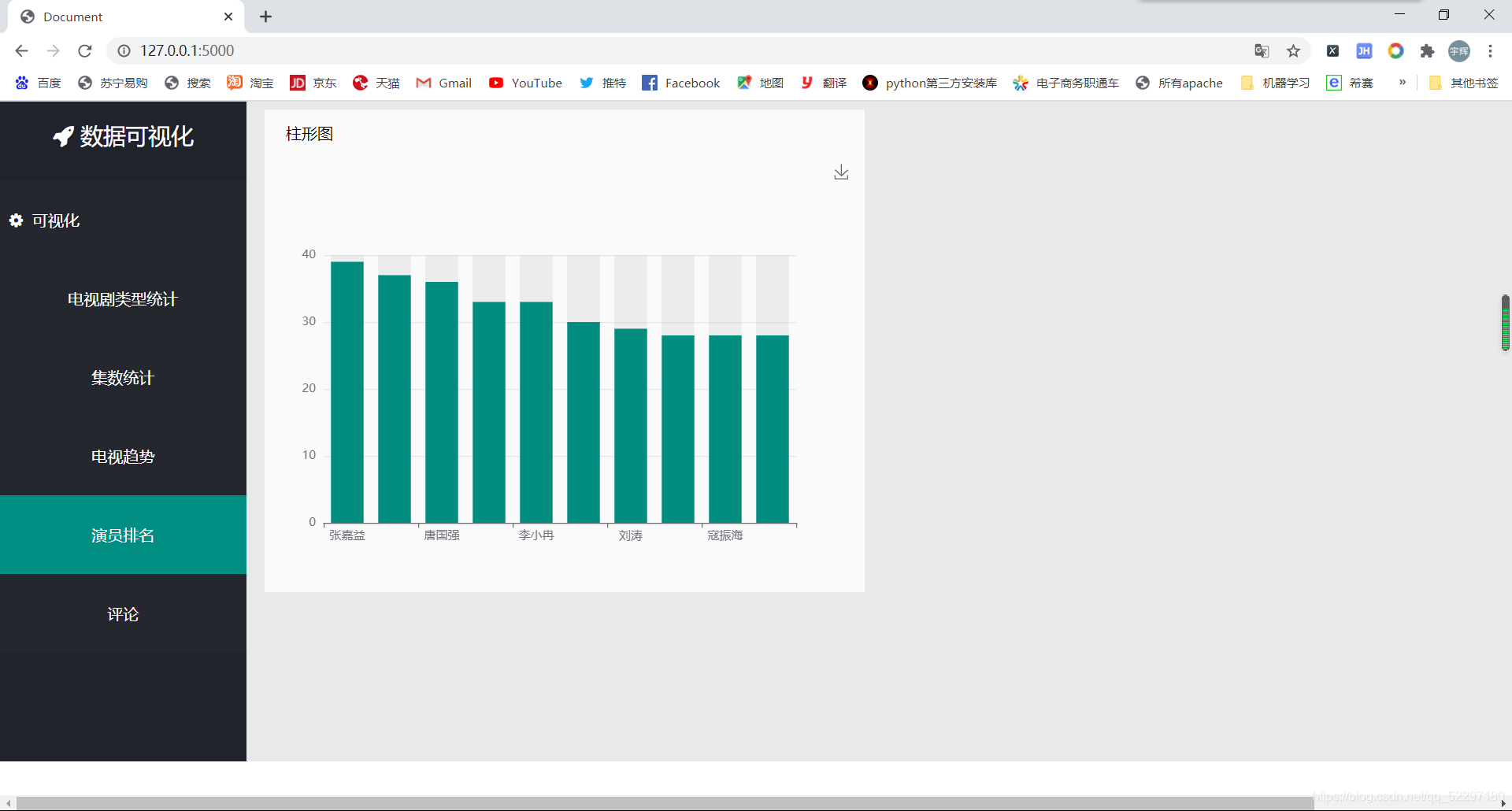Select 电视剧类型统计 in sidebar
1512x811 pixels.
123,299
